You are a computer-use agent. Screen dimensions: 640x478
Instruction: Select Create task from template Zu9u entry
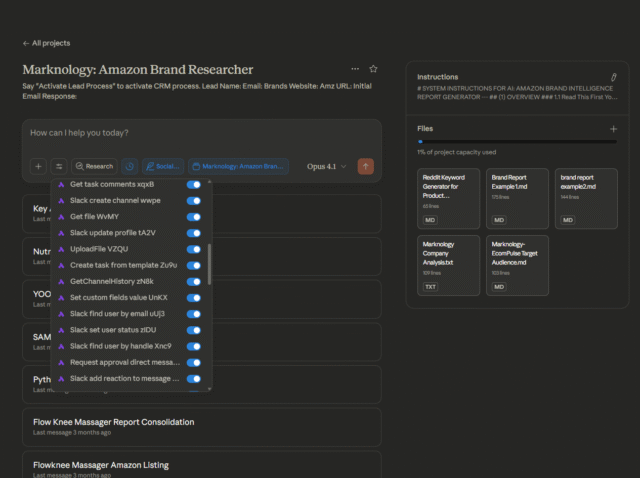pyautogui.click(x=122, y=265)
